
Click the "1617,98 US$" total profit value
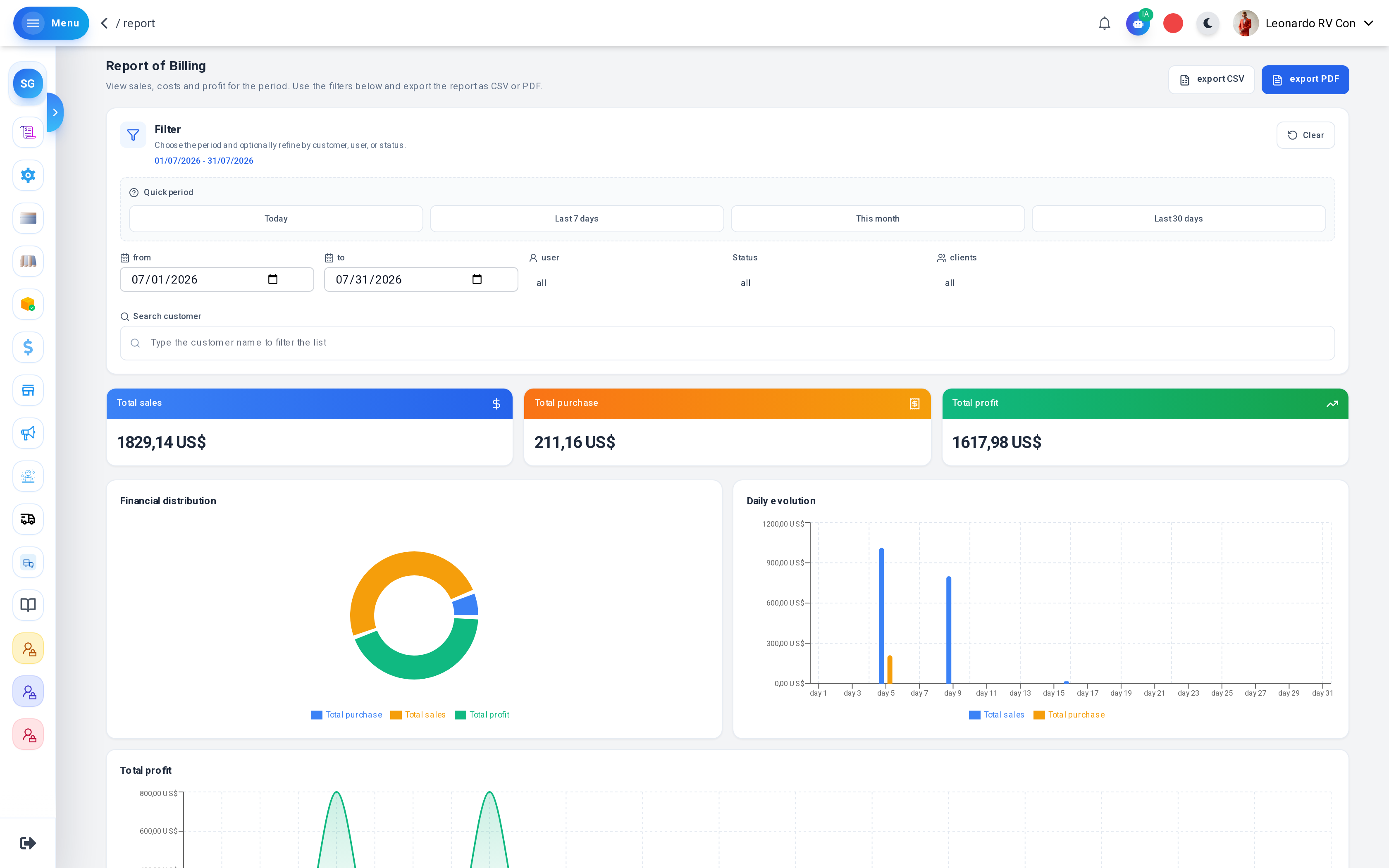(996, 442)
